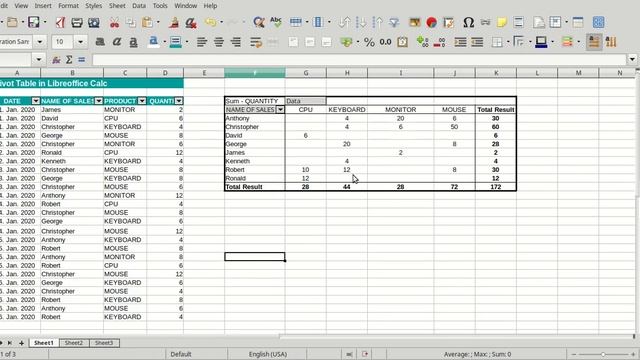This screenshot has width=640, height=360.
Task: Insert a chart
Action: (x=431, y=22)
